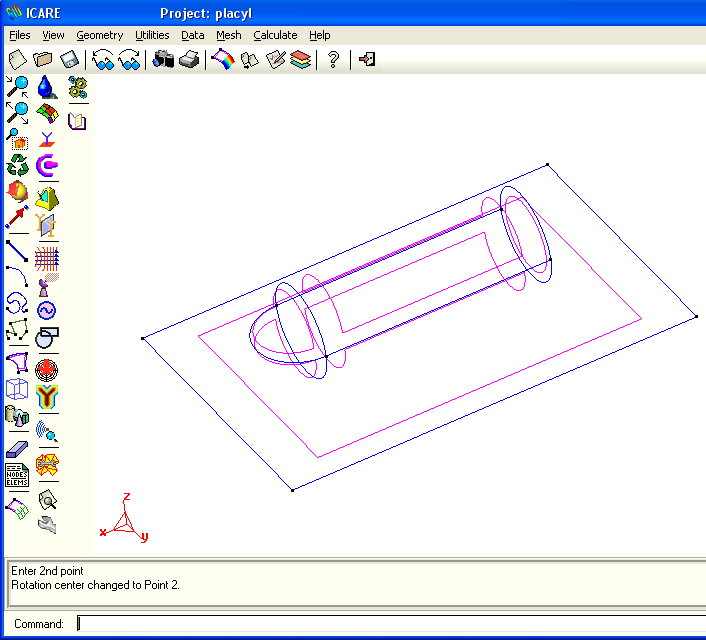706x640 pixels.
Task: Click the surface mesh generation icon
Action: point(17,509)
